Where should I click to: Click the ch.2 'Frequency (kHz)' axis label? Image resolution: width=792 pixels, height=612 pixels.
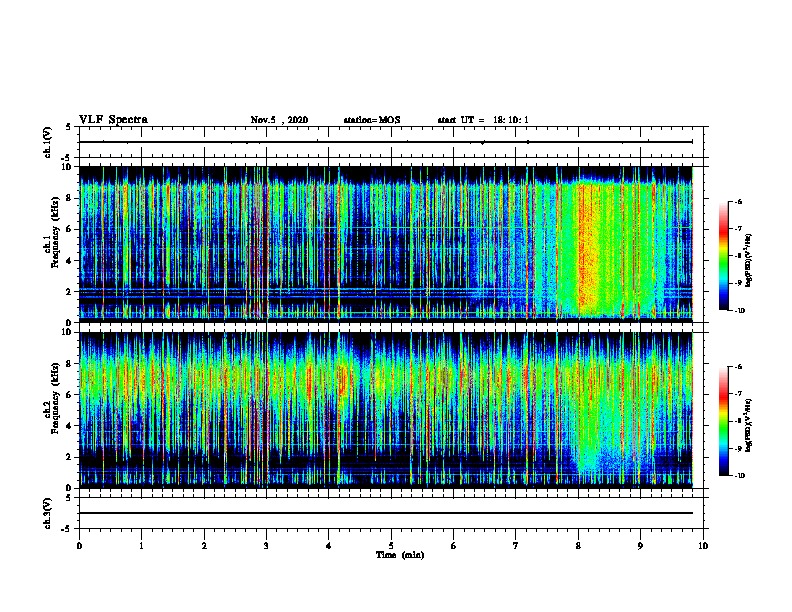[x=55, y=398]
